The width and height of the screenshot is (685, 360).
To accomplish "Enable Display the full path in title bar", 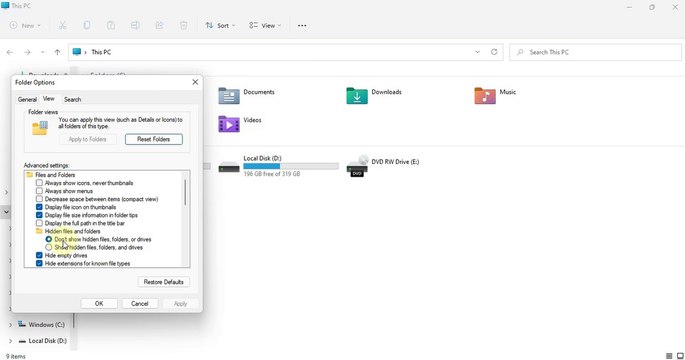I will point(39,223).
